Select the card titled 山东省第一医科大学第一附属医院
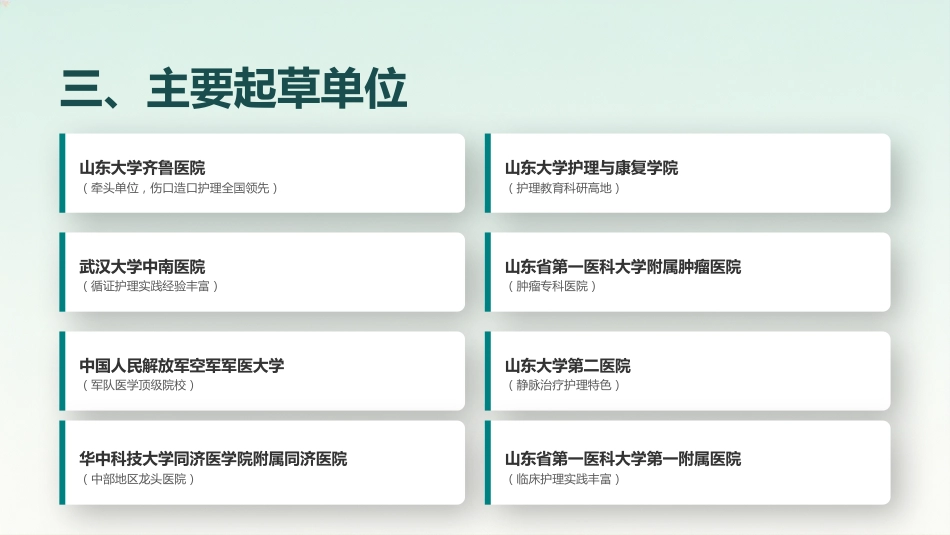The width and height of the screenshot is (950, 535). 688,463
